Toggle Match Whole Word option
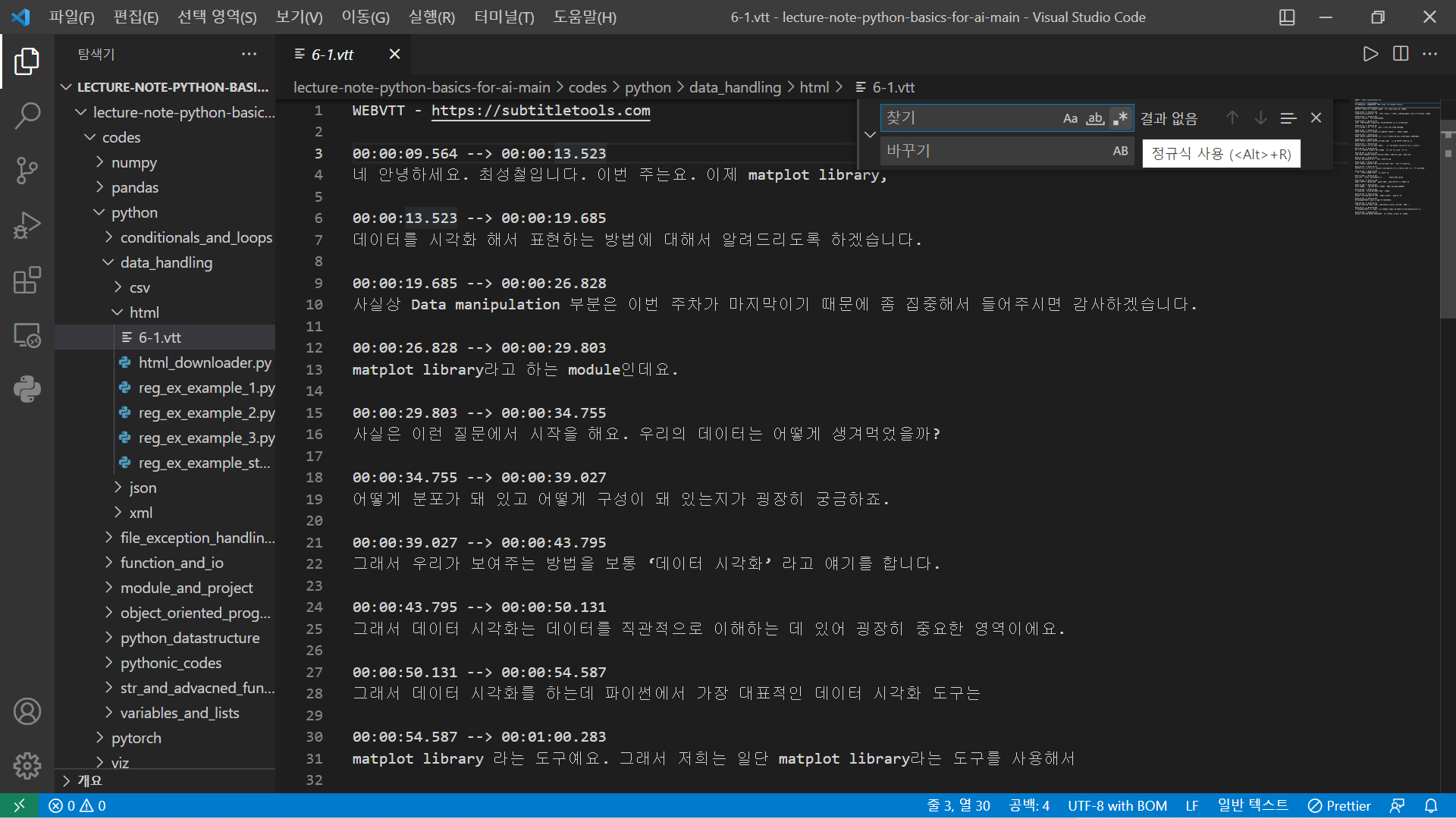 [1095, 118]
